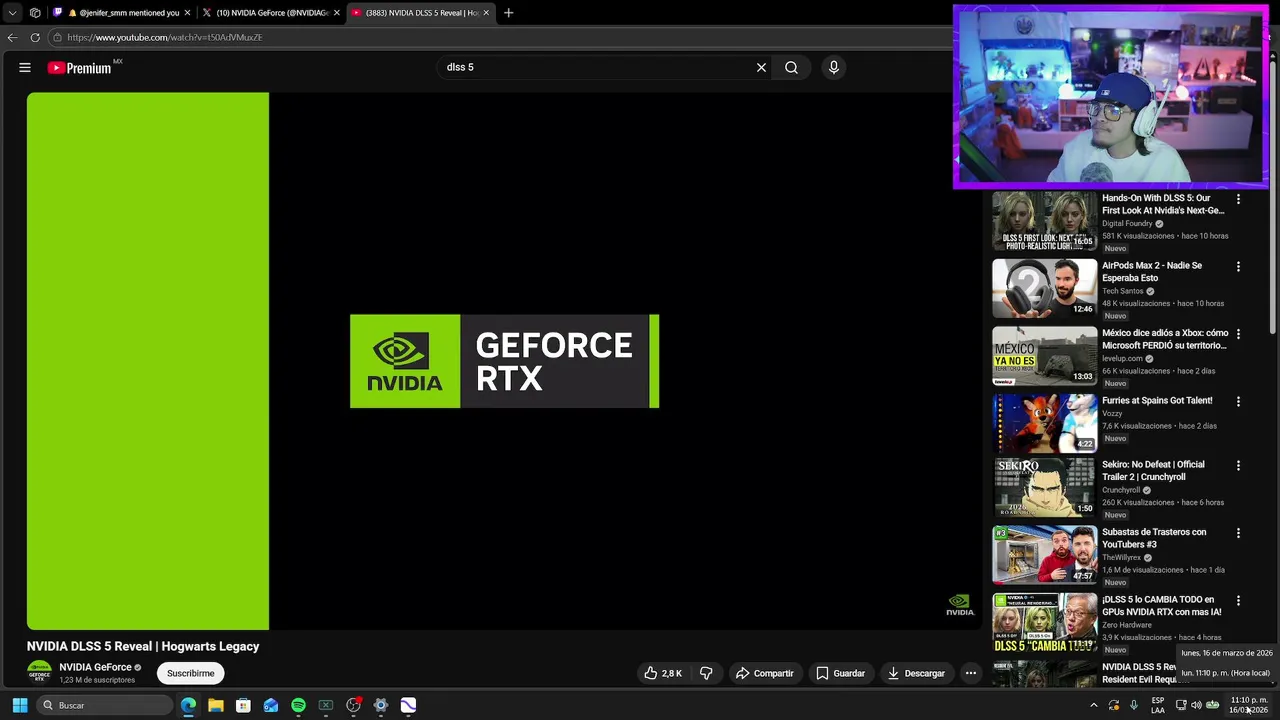Click the Tech Santos channel name

click(x=1122, y=291)
